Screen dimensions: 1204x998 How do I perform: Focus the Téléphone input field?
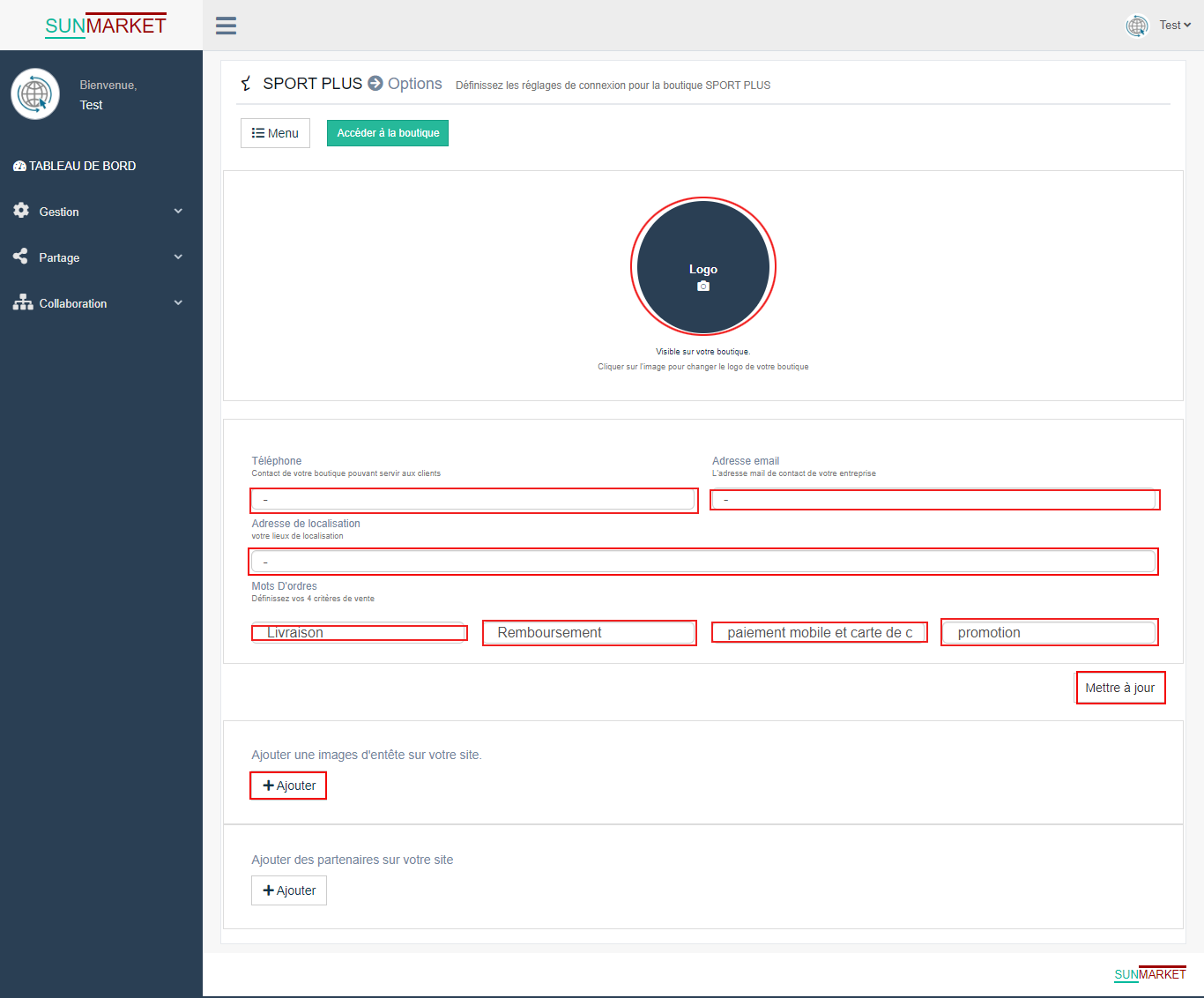[x=473, y=500]
